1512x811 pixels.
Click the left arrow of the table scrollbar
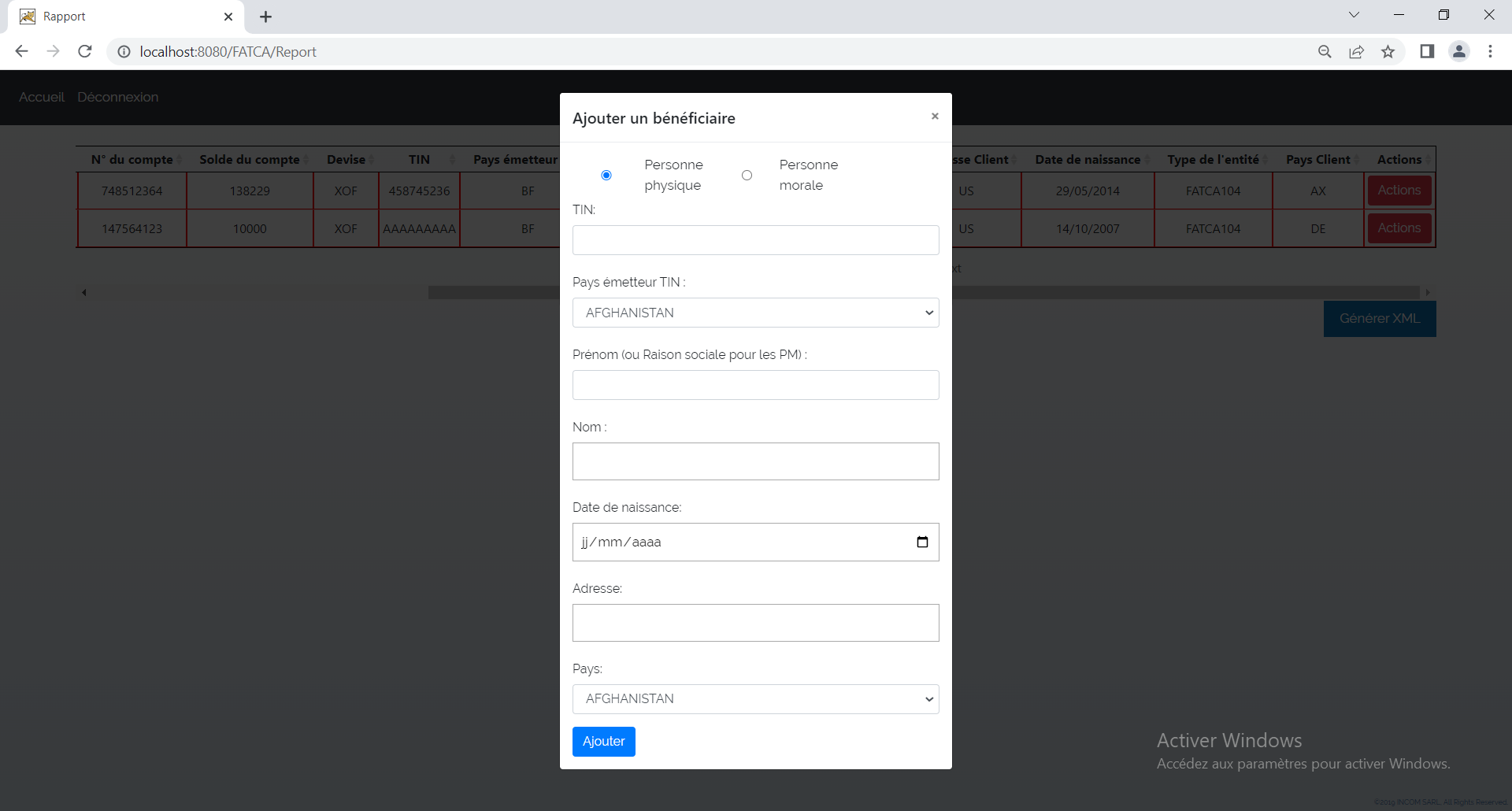(x=84, y=292)
